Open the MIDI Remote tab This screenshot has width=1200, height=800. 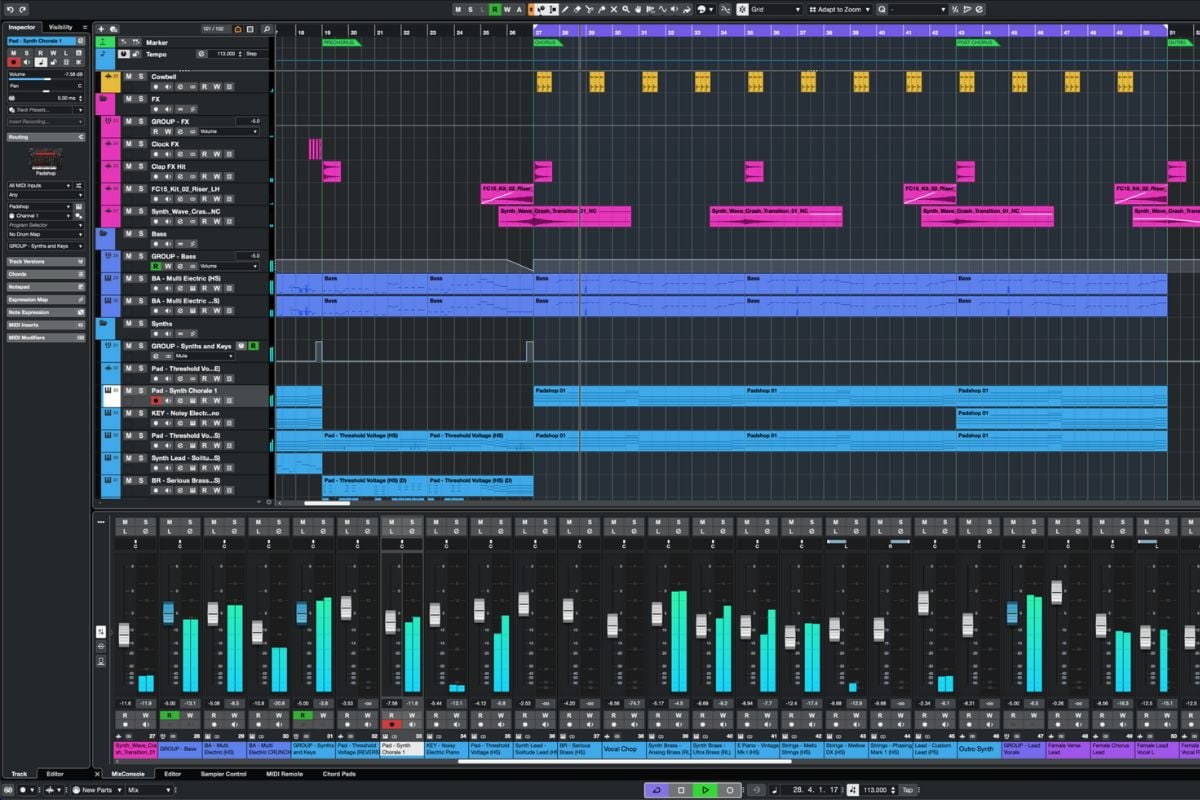tap(284, 773)
